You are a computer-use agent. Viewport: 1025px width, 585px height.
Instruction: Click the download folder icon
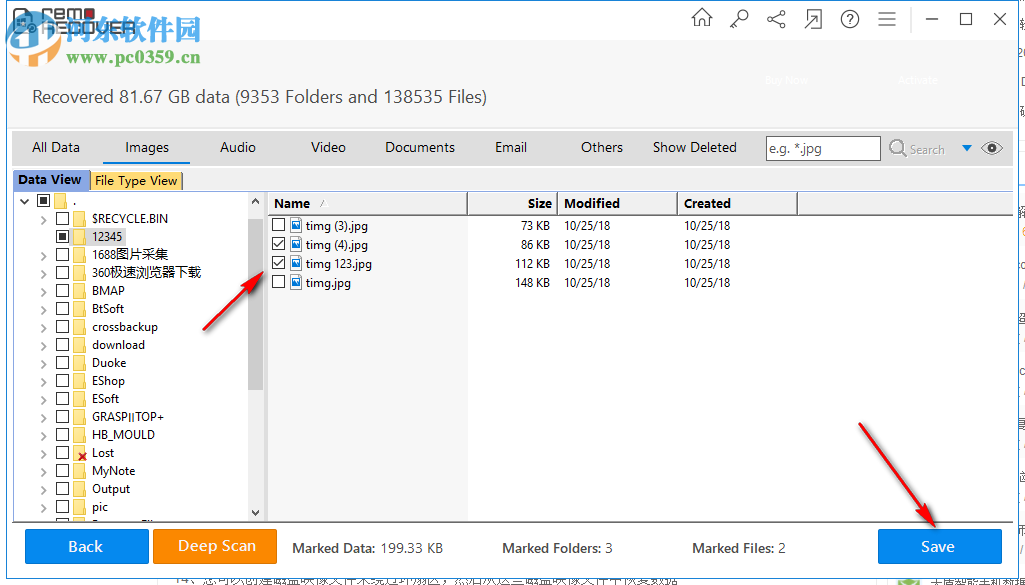80,344
